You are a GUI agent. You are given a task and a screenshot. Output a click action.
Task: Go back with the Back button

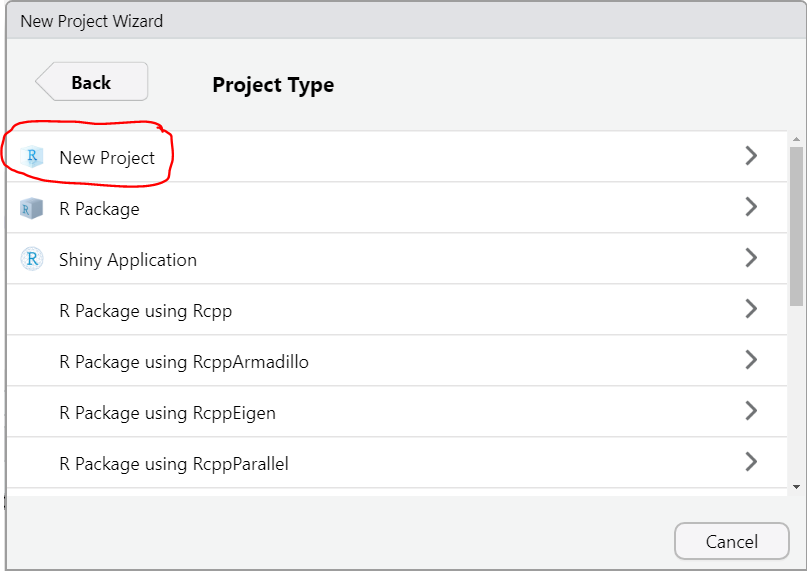[x=92, y=81]
